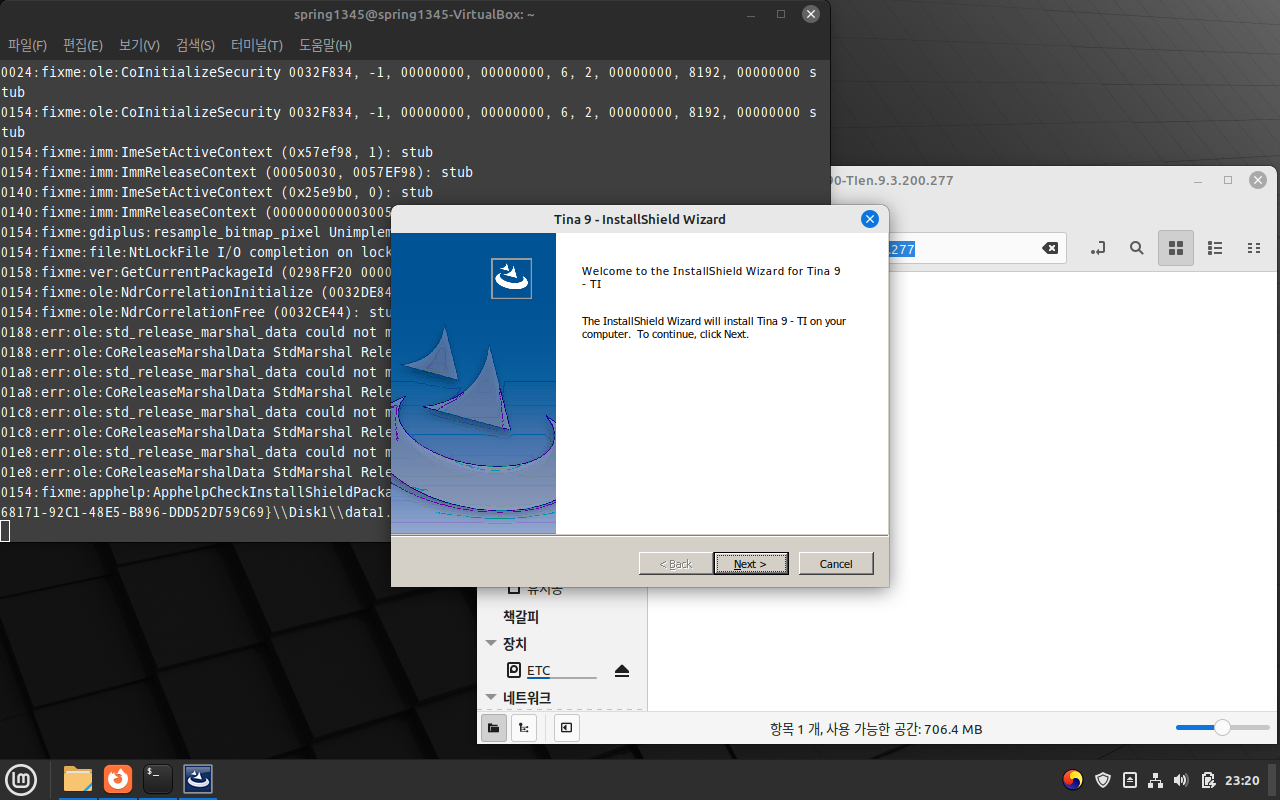Switch file manager to list view
The image size is (1280, 800).
point(1215,248)
